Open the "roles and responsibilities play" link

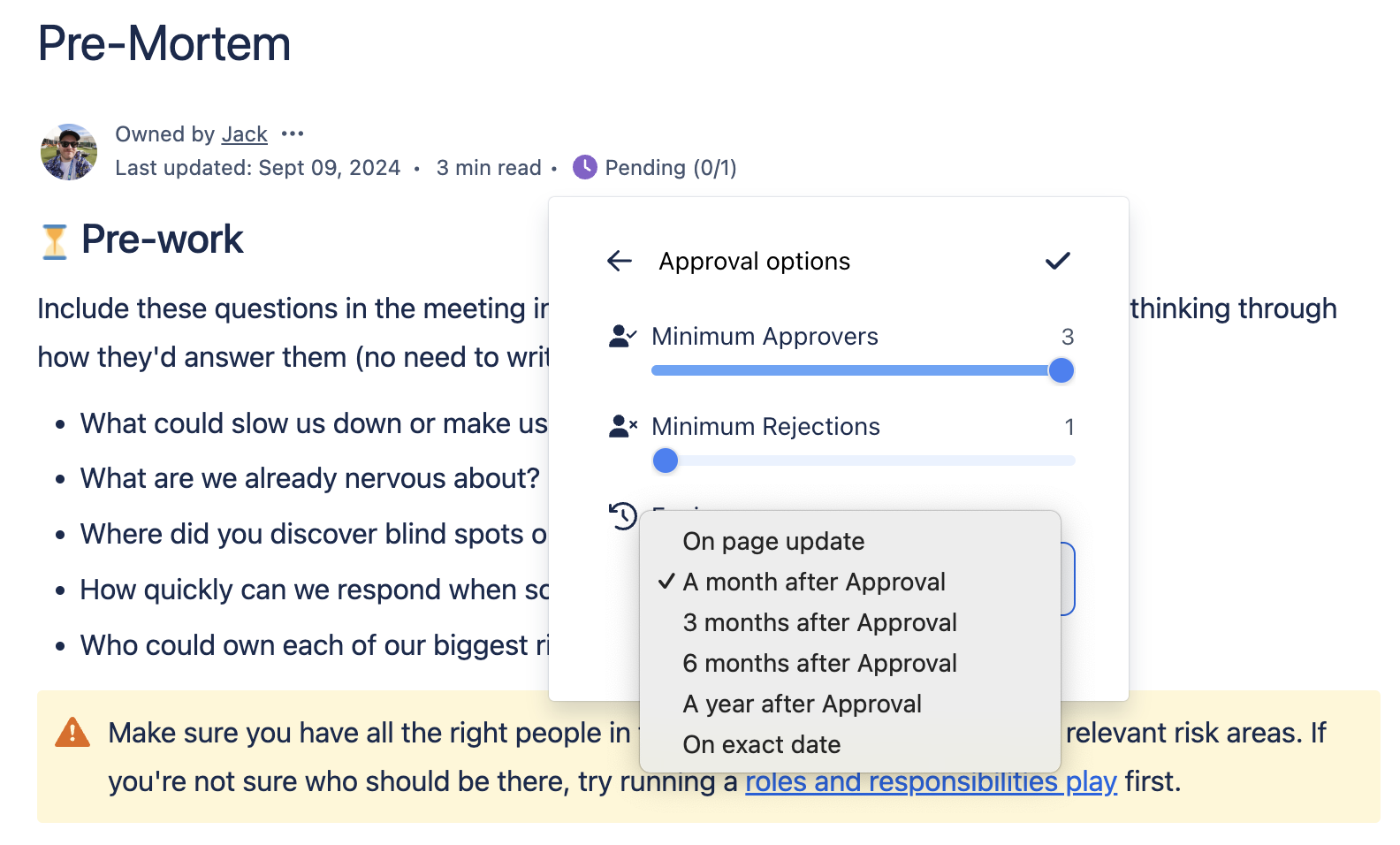coord(931,781)
